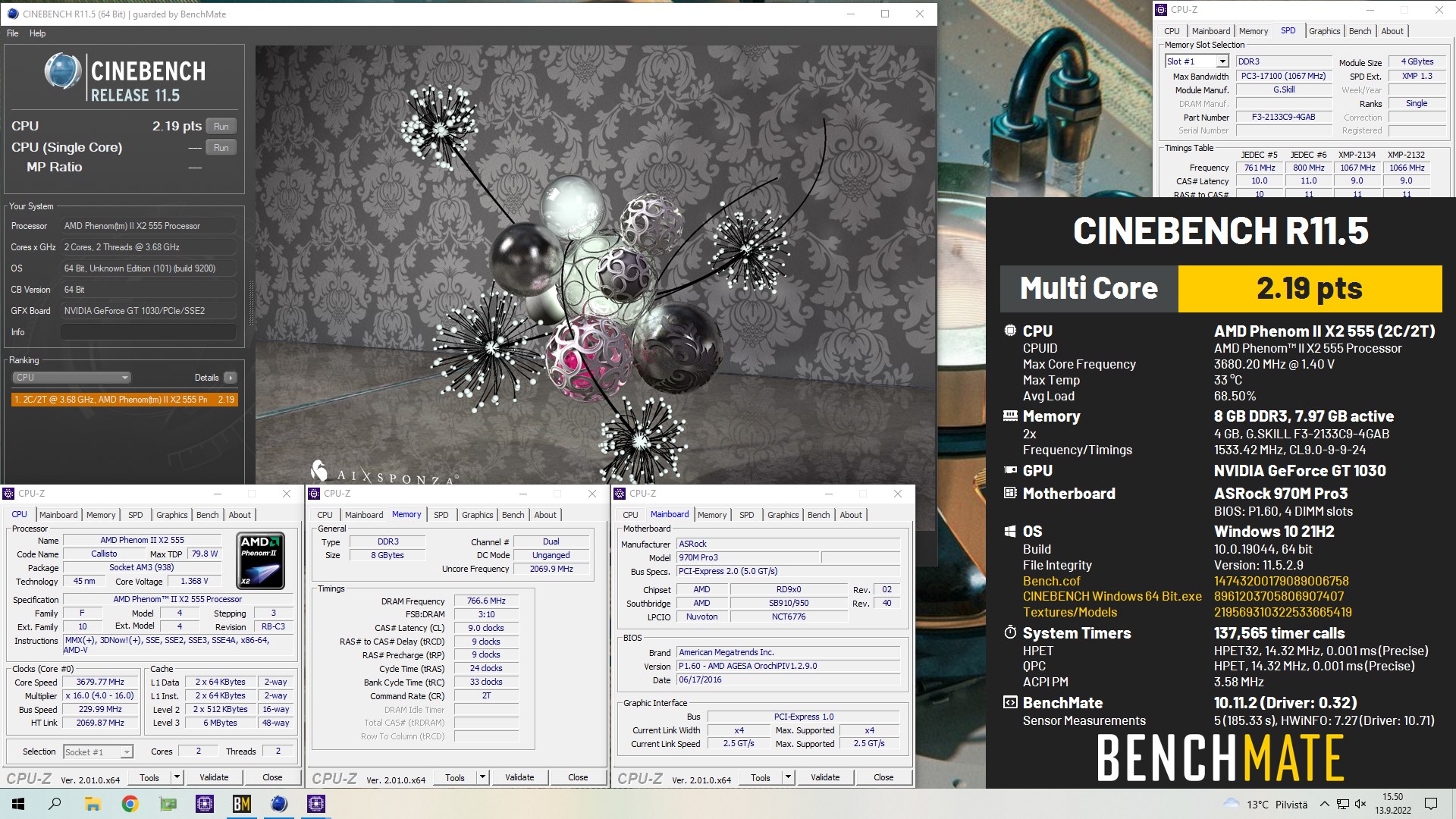Open weather widget showing 13°C Pilvistä
This screenshot has height=819, width=1456.
pos(1266,804)
